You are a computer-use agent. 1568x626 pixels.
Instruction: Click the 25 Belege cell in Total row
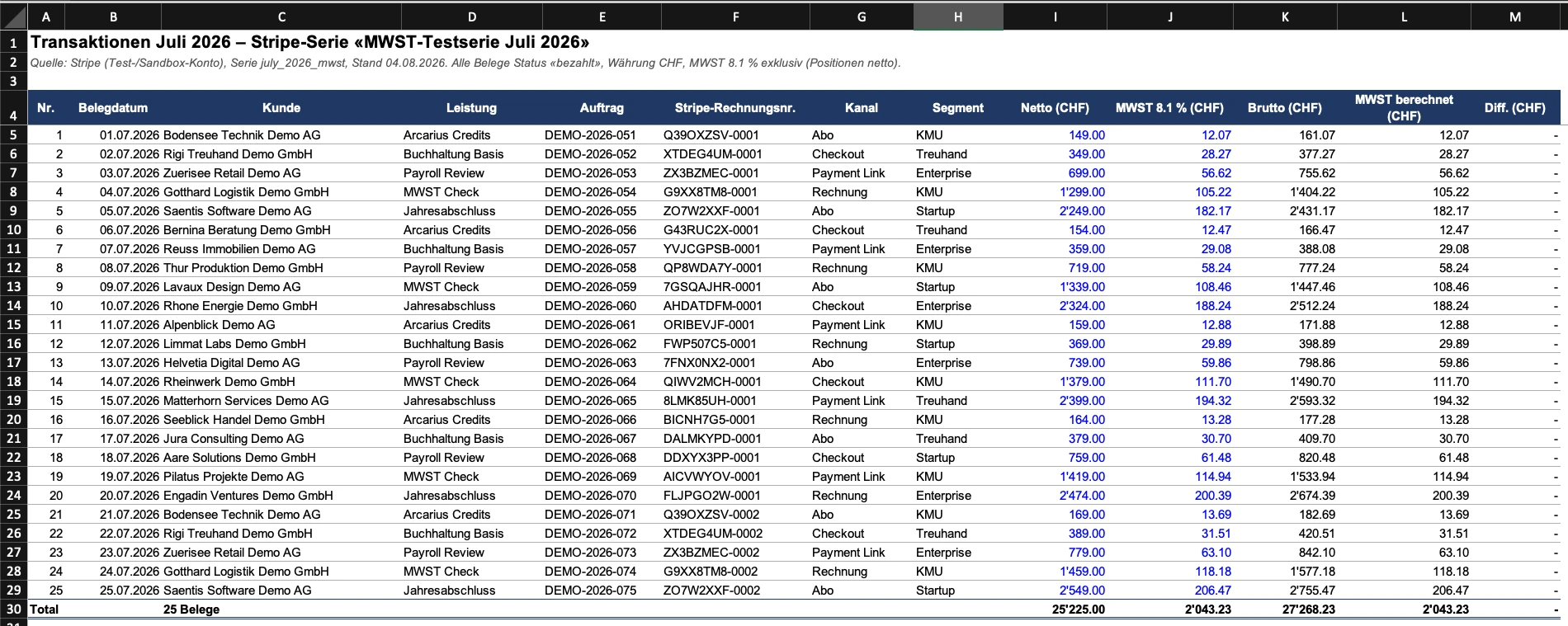click(191, 610)
